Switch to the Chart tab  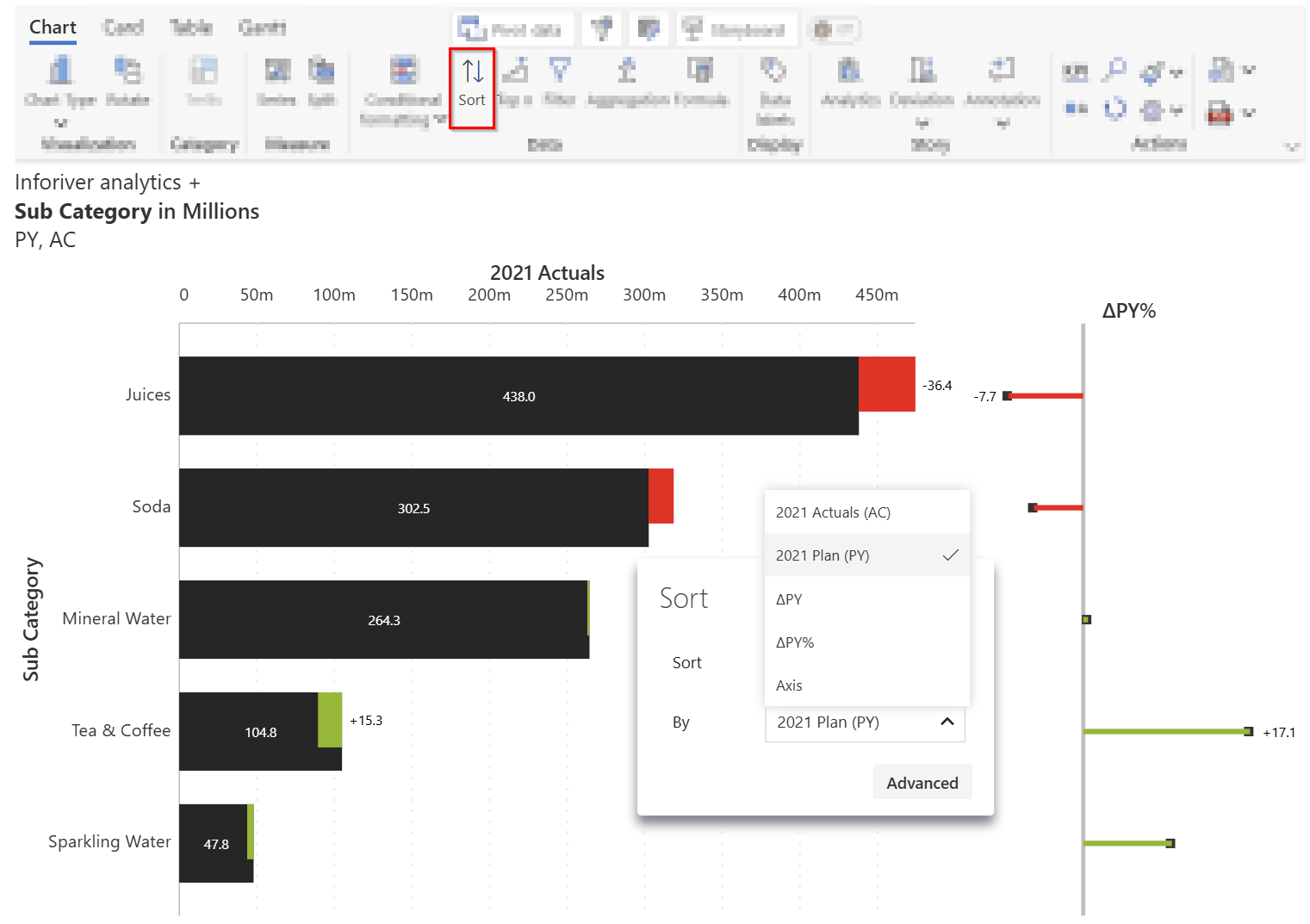53,28
